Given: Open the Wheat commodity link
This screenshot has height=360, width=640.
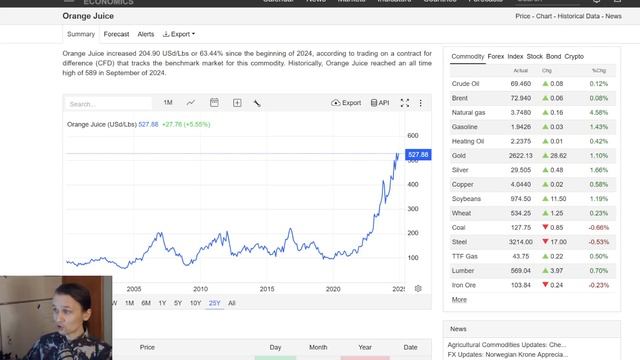Looking at the screenshot, I should [461, 213].
